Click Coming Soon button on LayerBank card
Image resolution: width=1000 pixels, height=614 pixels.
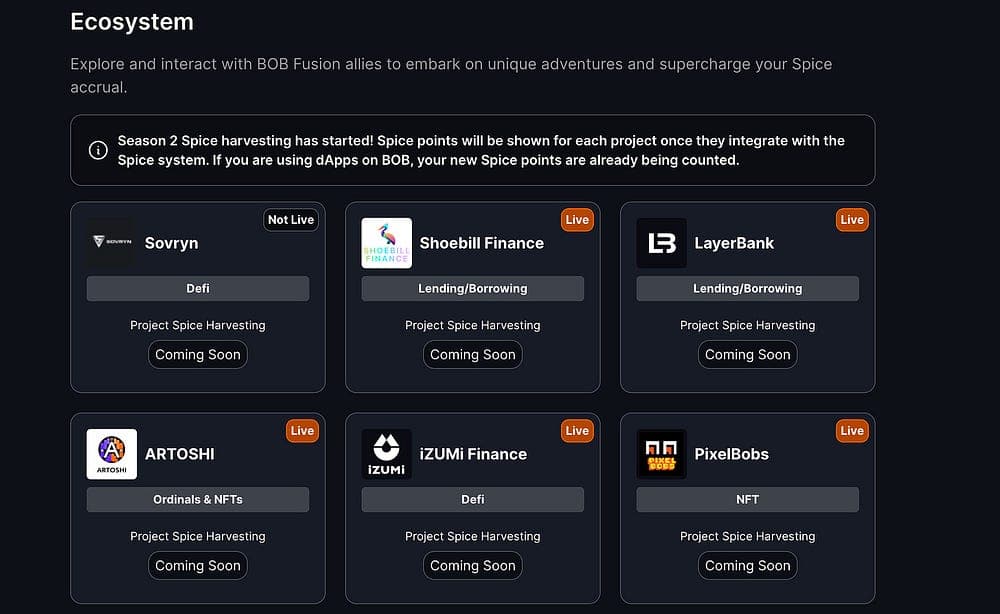(747, 355)
